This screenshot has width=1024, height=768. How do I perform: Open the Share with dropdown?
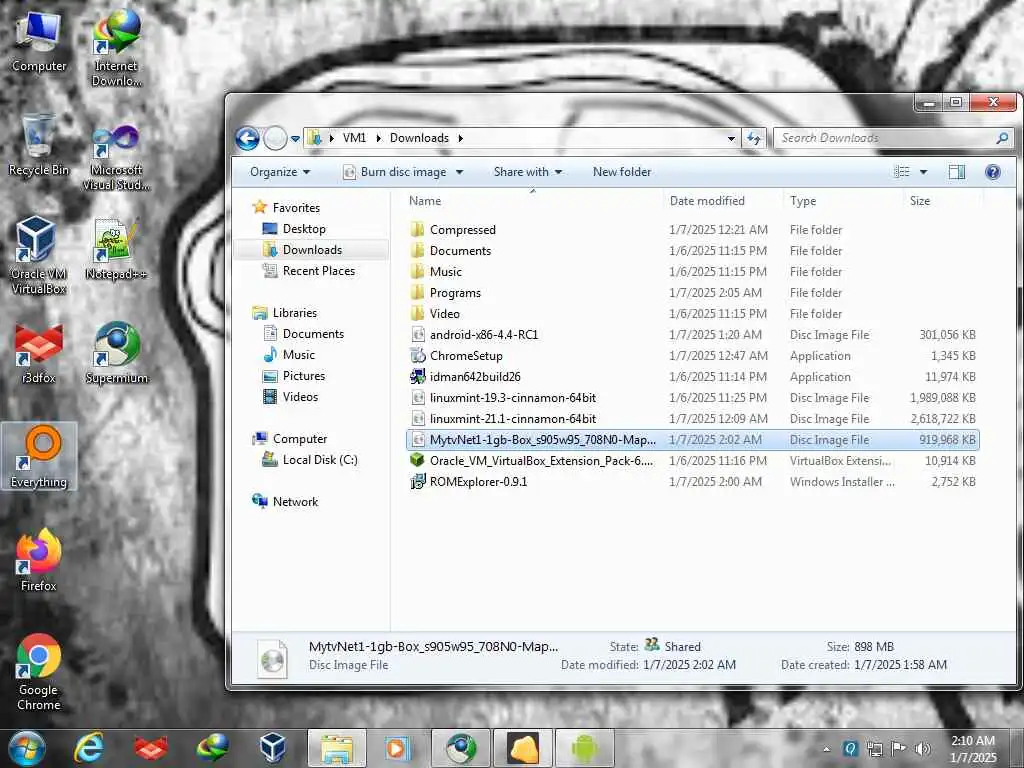point(528,172)
